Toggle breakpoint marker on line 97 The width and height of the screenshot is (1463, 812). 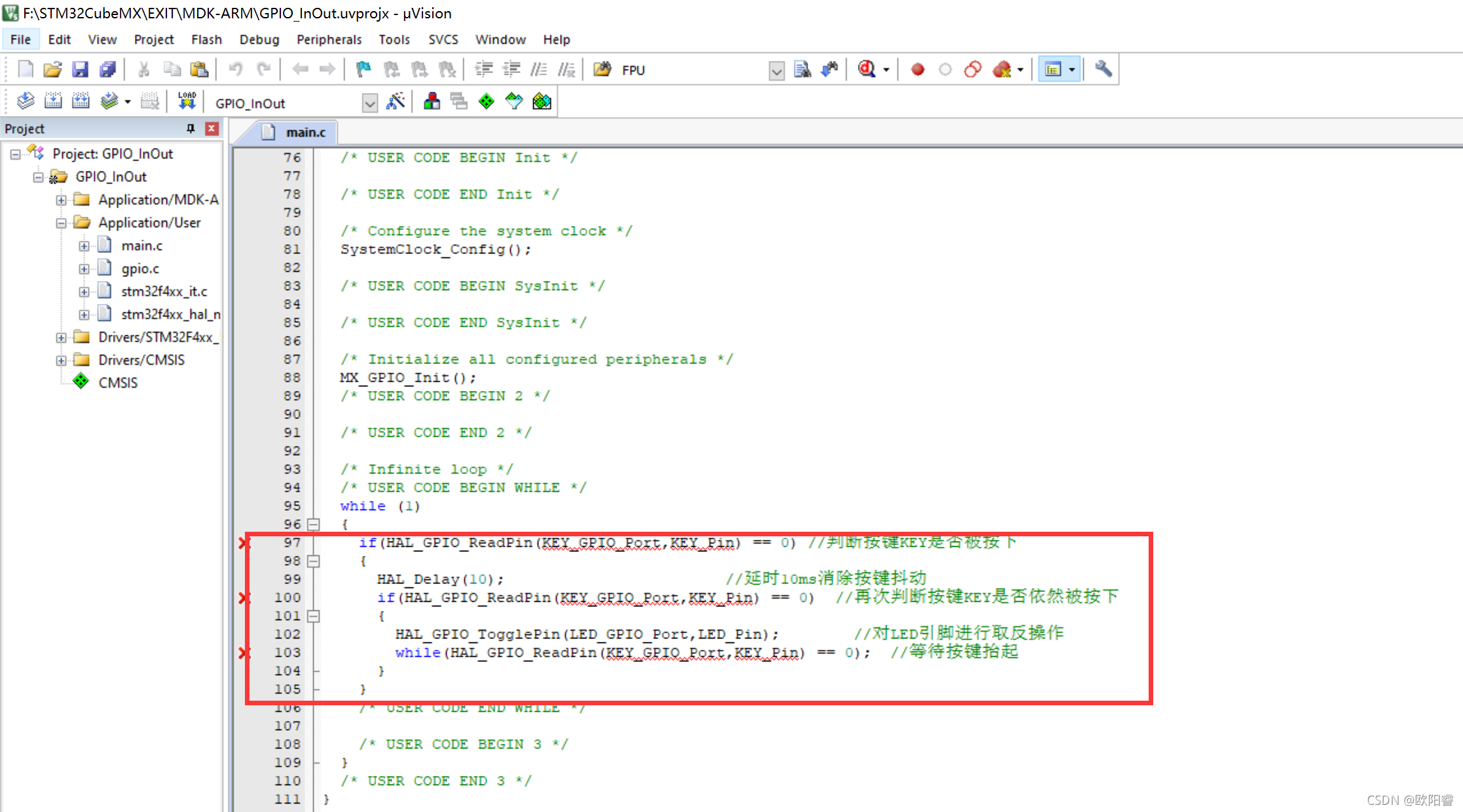point(244,542)
